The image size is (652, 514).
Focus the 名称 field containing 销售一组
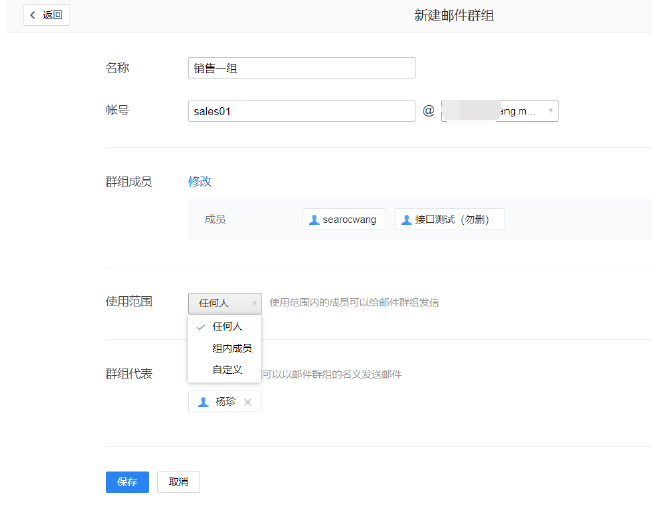click(301, 68)
